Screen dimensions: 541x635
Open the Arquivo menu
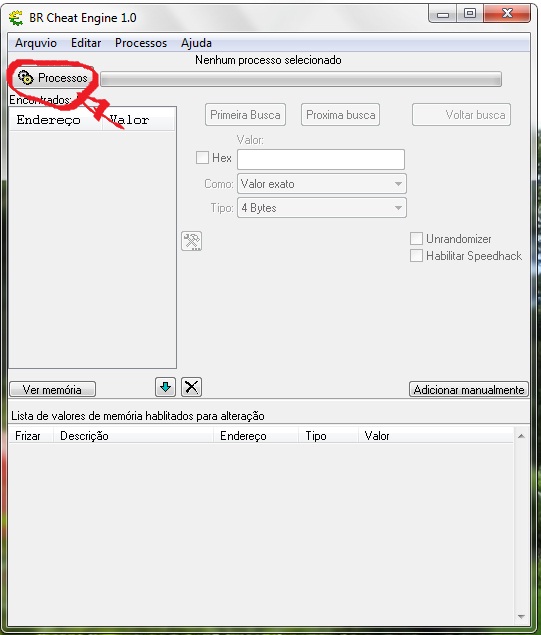click(36, 43)
